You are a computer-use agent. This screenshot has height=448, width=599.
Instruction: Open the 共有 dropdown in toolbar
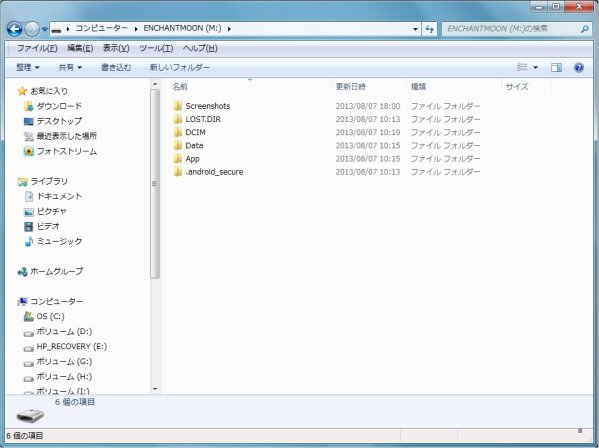pyautogui.click(x=70, y=68)
